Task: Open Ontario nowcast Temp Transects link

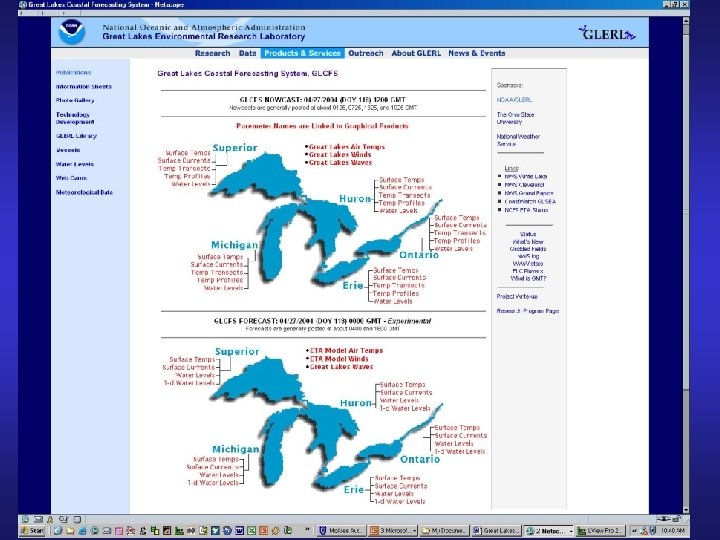Action: (x=460, y=233)
